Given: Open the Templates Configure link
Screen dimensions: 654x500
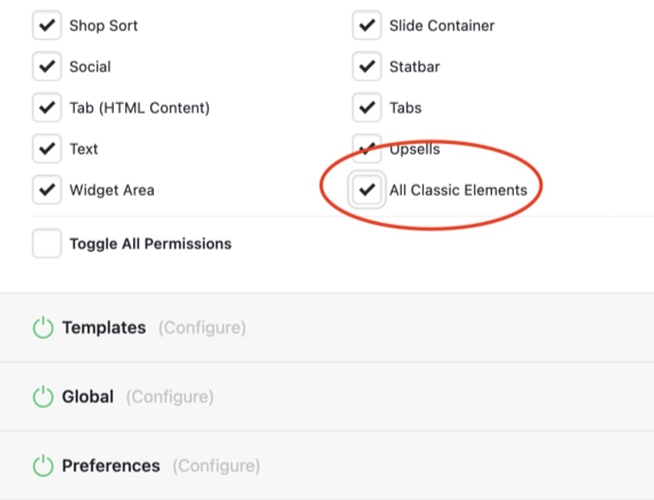Looking at the screenshot, I should 202,328.
